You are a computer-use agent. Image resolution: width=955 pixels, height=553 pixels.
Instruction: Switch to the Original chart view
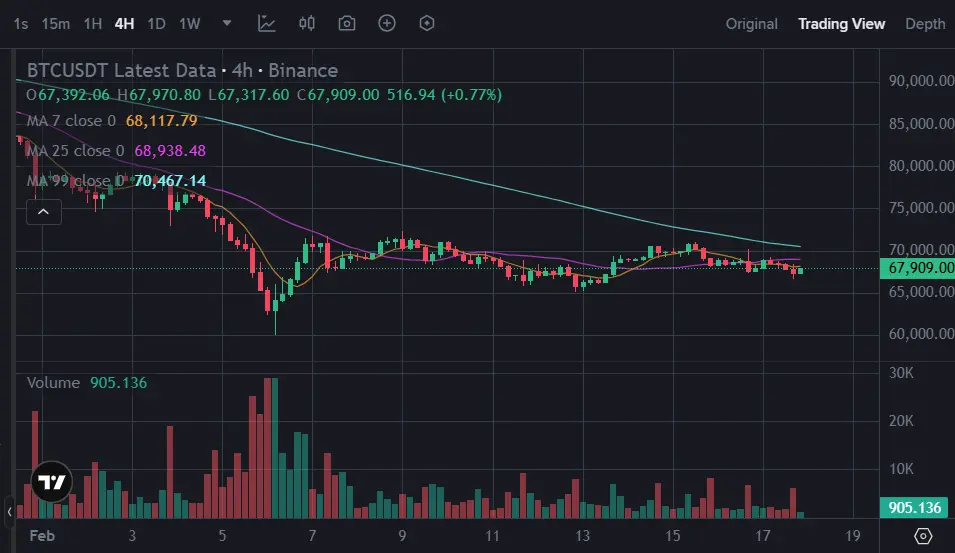[752, 24]
